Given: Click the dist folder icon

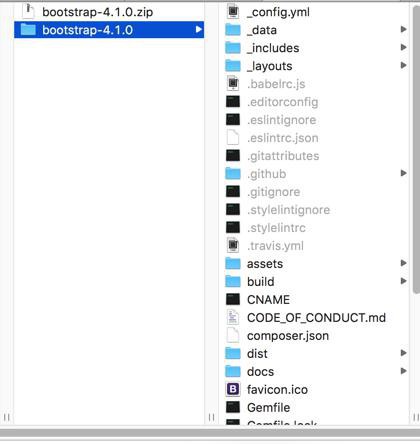Looking at the screenshot, I should click(233, 354).
